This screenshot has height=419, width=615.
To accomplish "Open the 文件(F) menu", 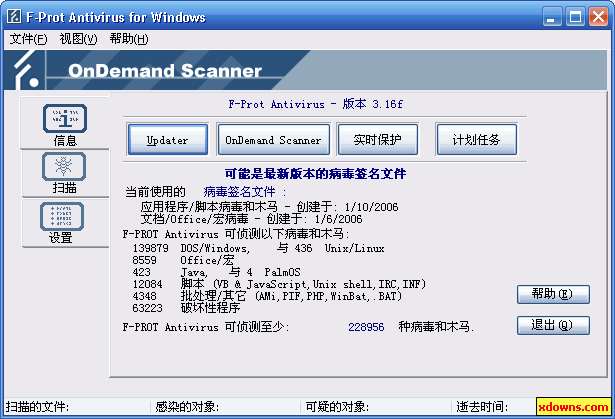I will click(x=28, y=39).
